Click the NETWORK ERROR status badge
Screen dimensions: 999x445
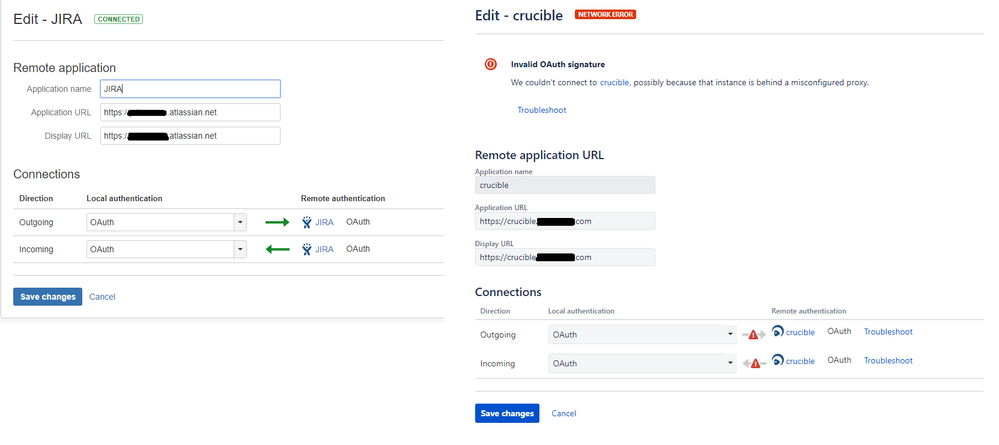(x=605, y=14)
